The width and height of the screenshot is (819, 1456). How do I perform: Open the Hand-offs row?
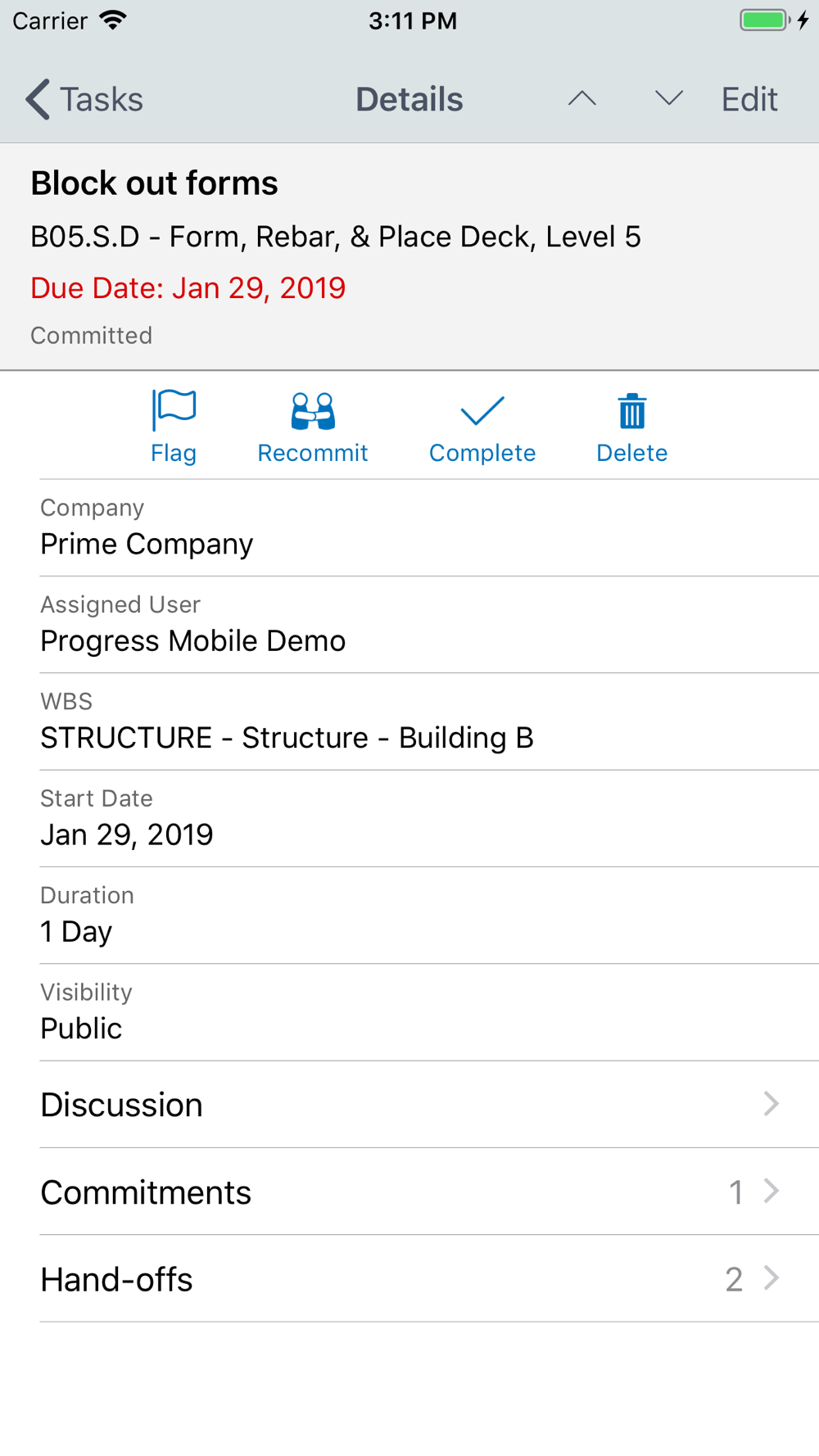coord(429,1278)
